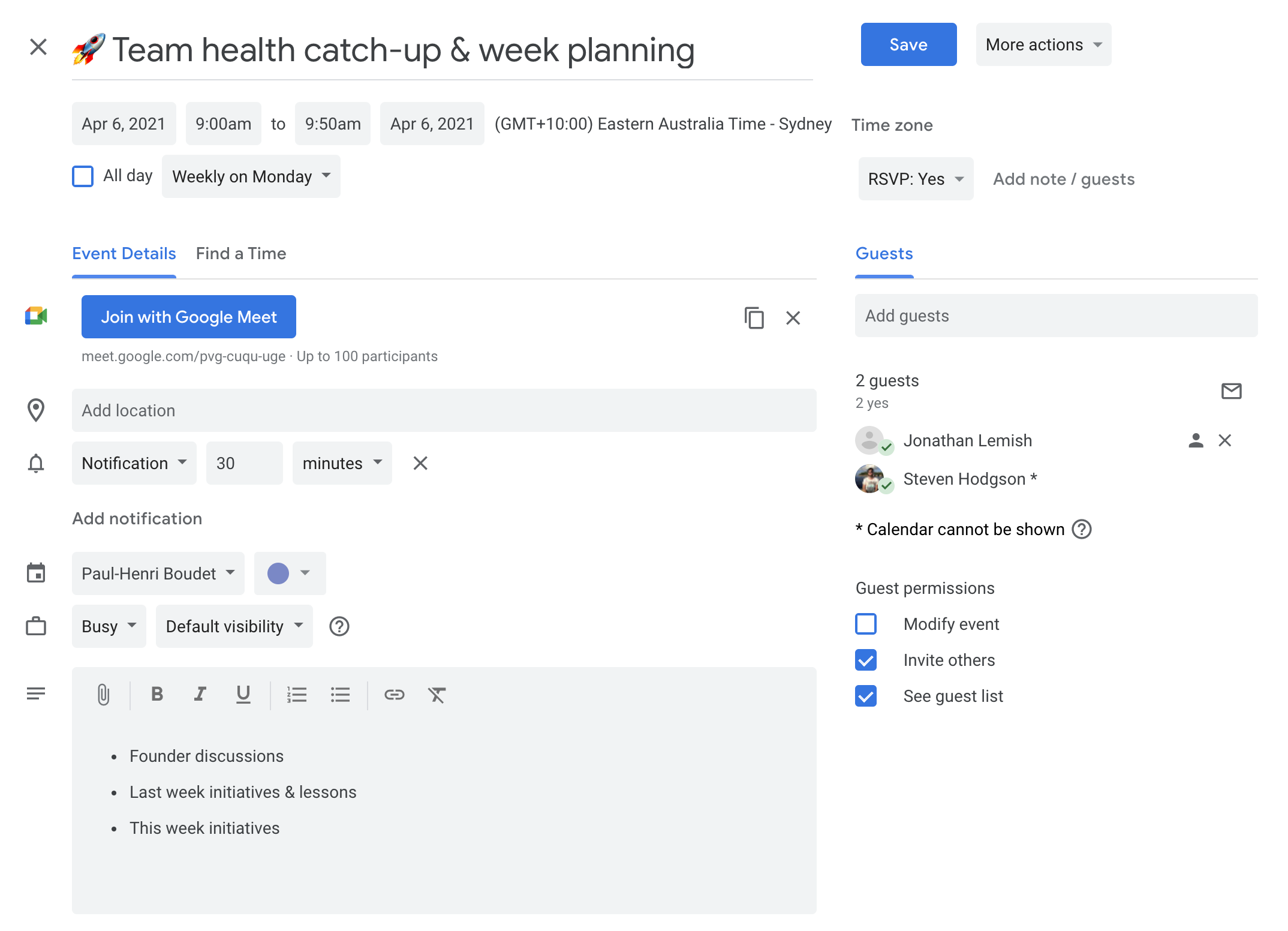
Task: Uncheck the See guest list permission
Action: pyautogui.click(x=866, y=696)
